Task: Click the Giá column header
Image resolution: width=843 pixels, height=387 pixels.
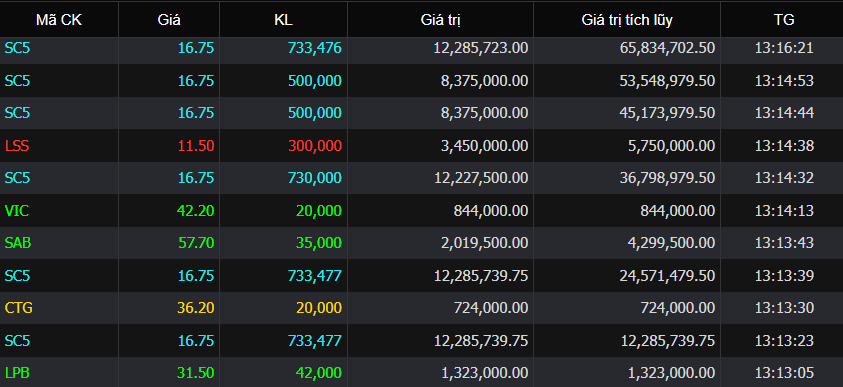Action: [x=169, y=20]
